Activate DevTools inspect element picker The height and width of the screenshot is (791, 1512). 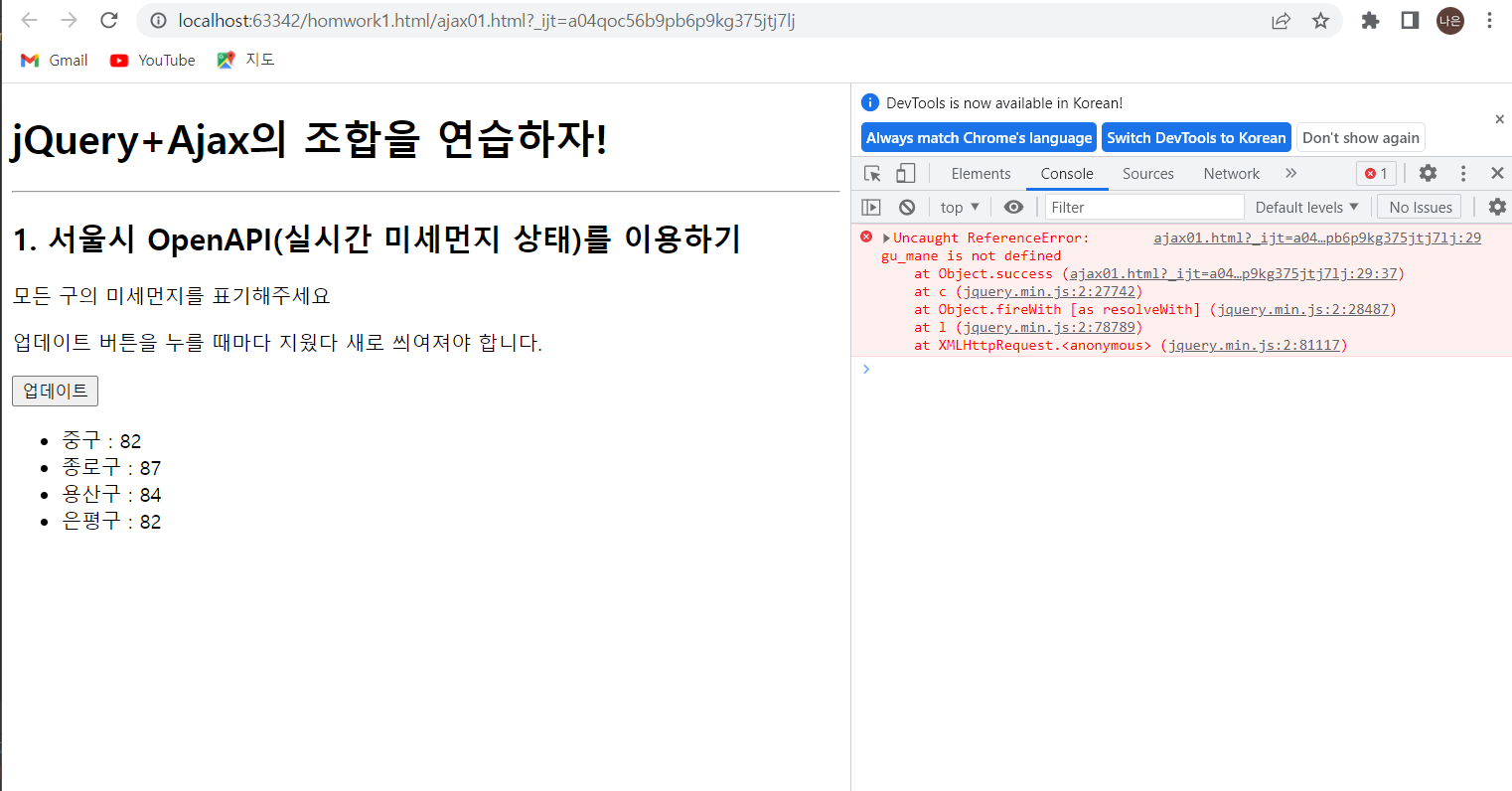[873, 174]
